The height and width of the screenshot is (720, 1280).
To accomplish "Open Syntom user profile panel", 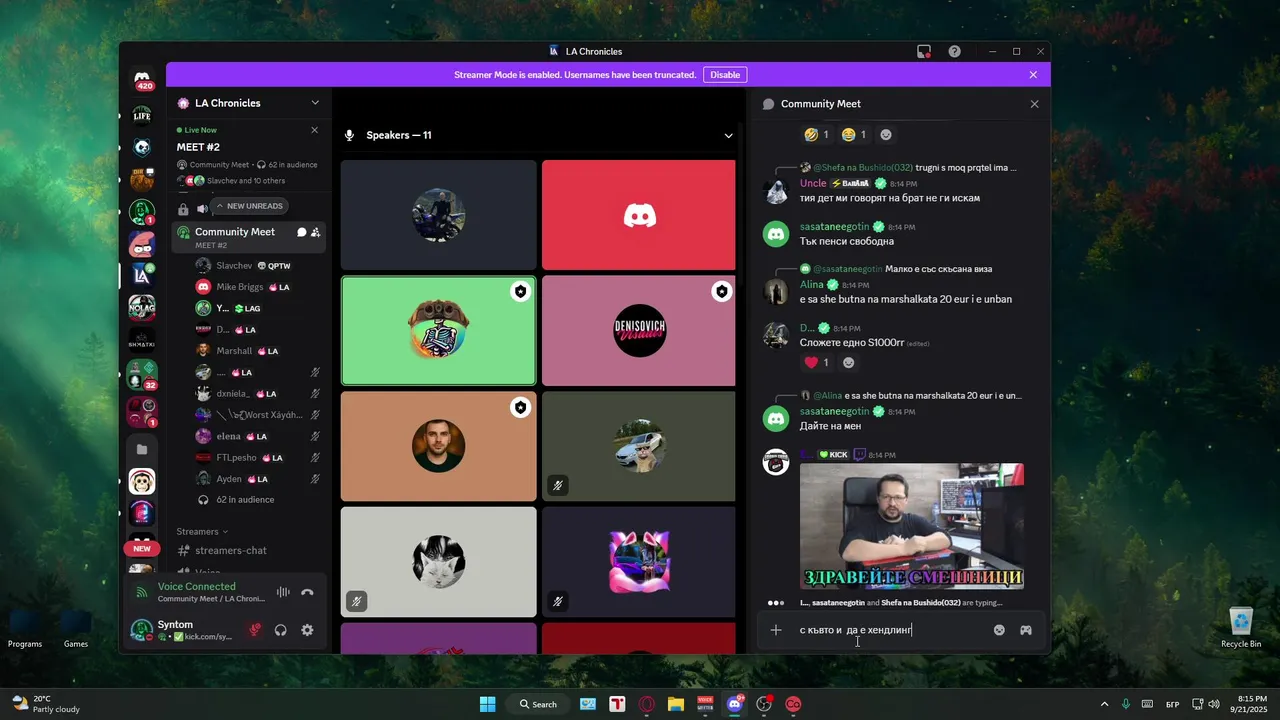I will [183, 630].
